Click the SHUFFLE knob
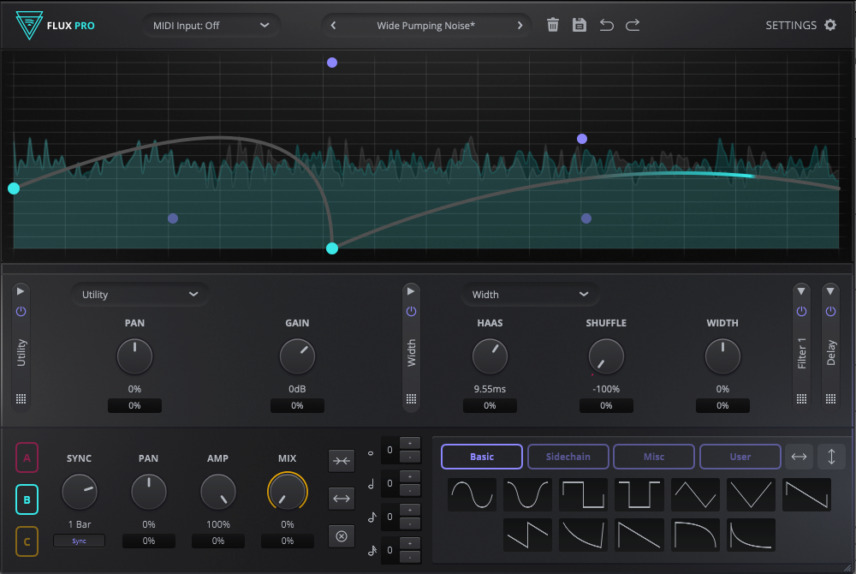Viewport: 856px width, 574px height. tap(606, 356)
